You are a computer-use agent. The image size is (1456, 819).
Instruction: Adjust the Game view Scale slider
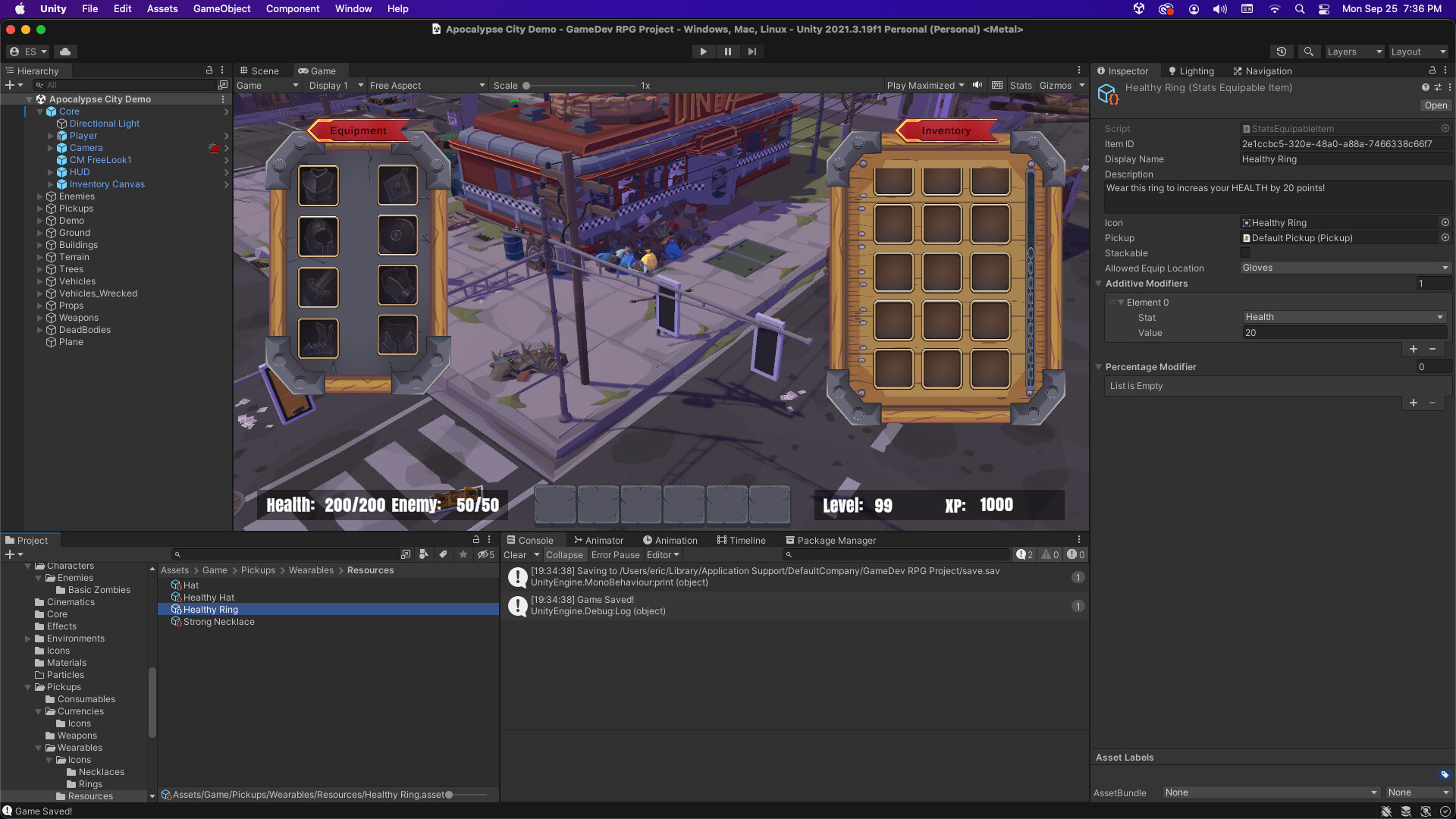click(x=526, y=86)
